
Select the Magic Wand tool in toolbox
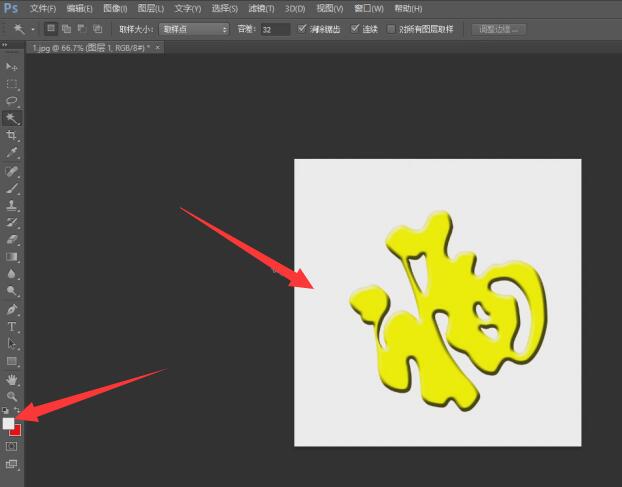pyautogui.click(x=12, y=118)
